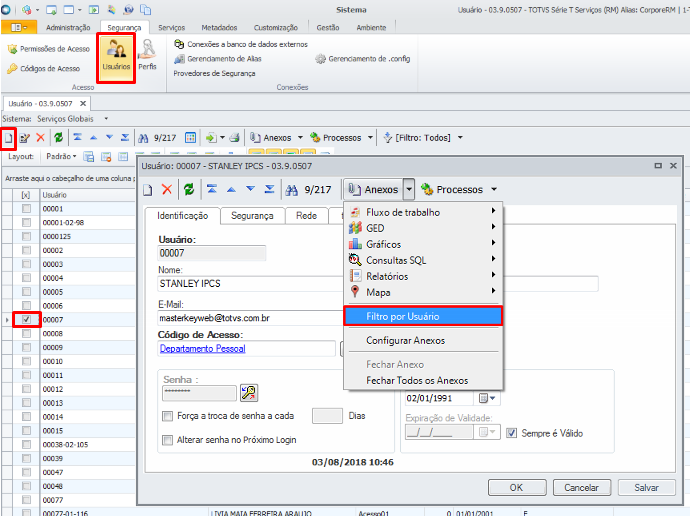
Task: Click the key icon beside the Senha field
Action: [x=250, y=393]
